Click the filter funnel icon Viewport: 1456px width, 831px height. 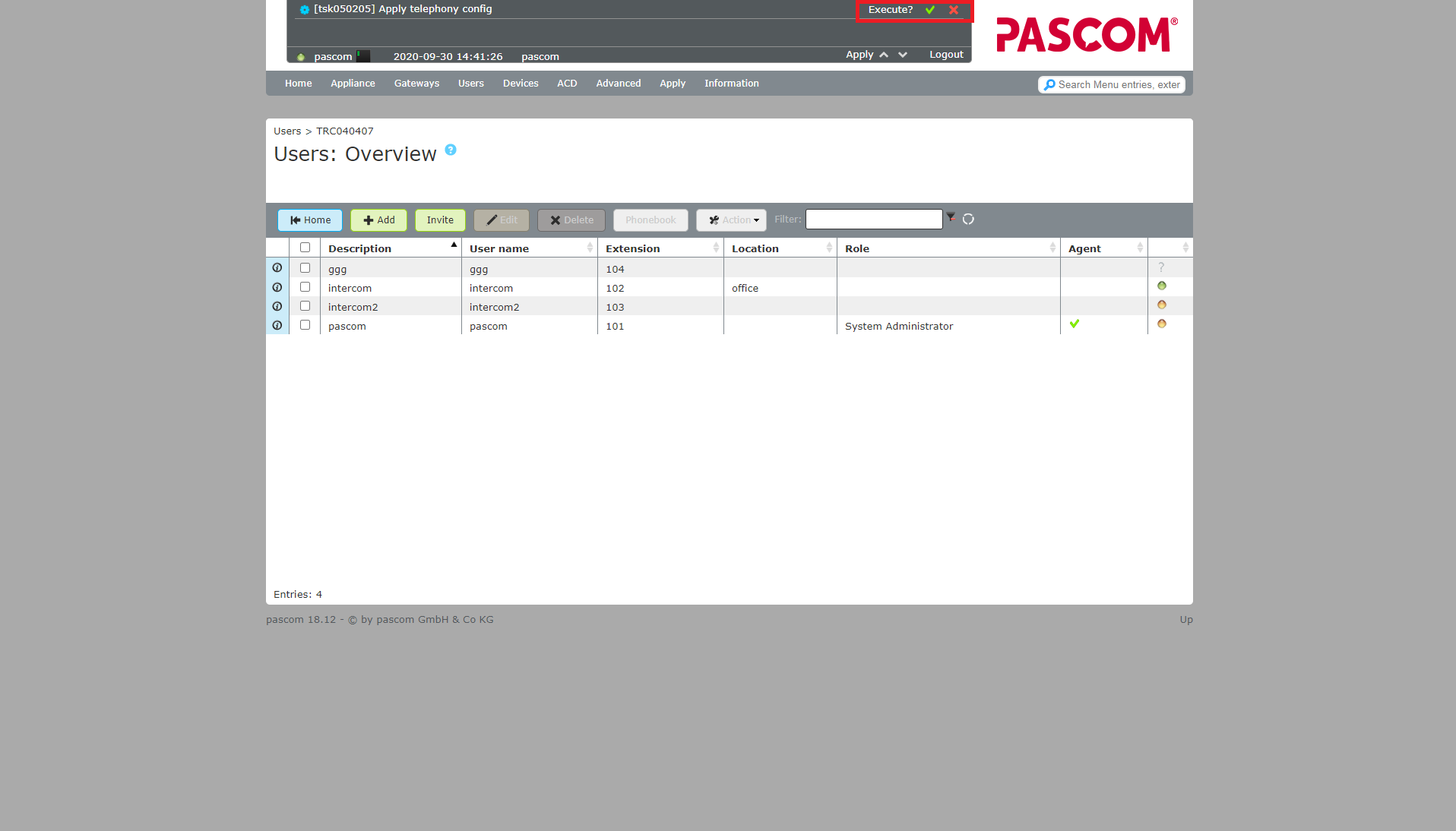pyautogui.click(x=951, y=218)
